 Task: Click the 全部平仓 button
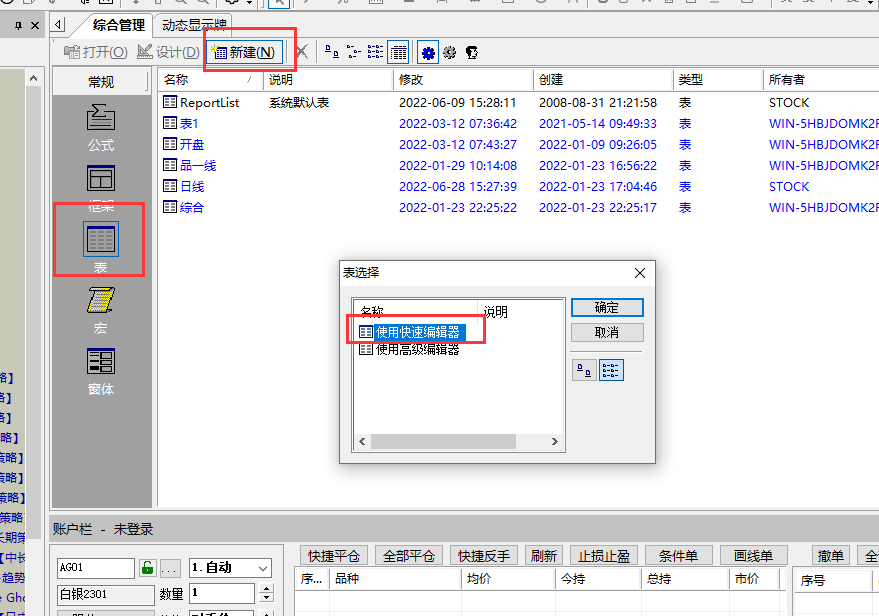pyautogui.click(x=409, y=555)
